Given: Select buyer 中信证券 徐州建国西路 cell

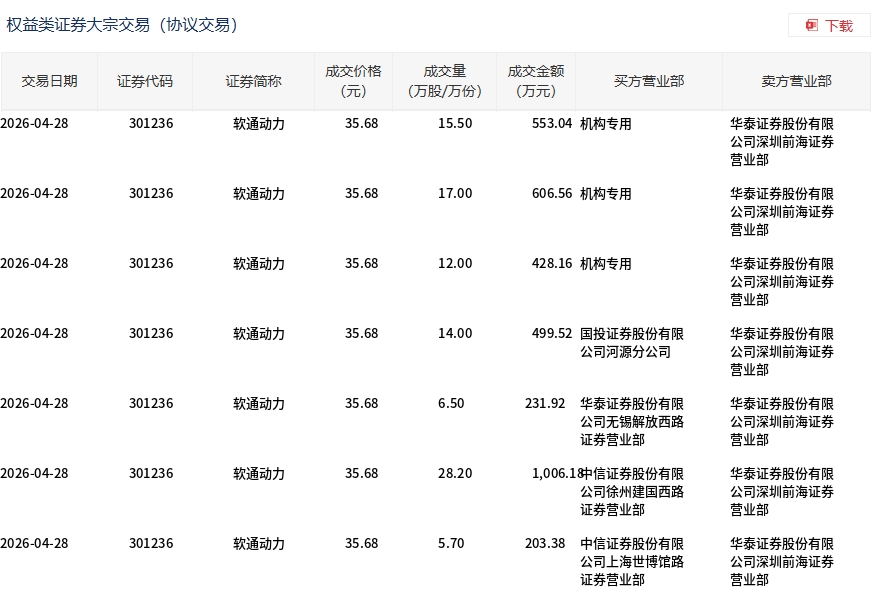Looking at the screenshot, I should coord(632,491).
